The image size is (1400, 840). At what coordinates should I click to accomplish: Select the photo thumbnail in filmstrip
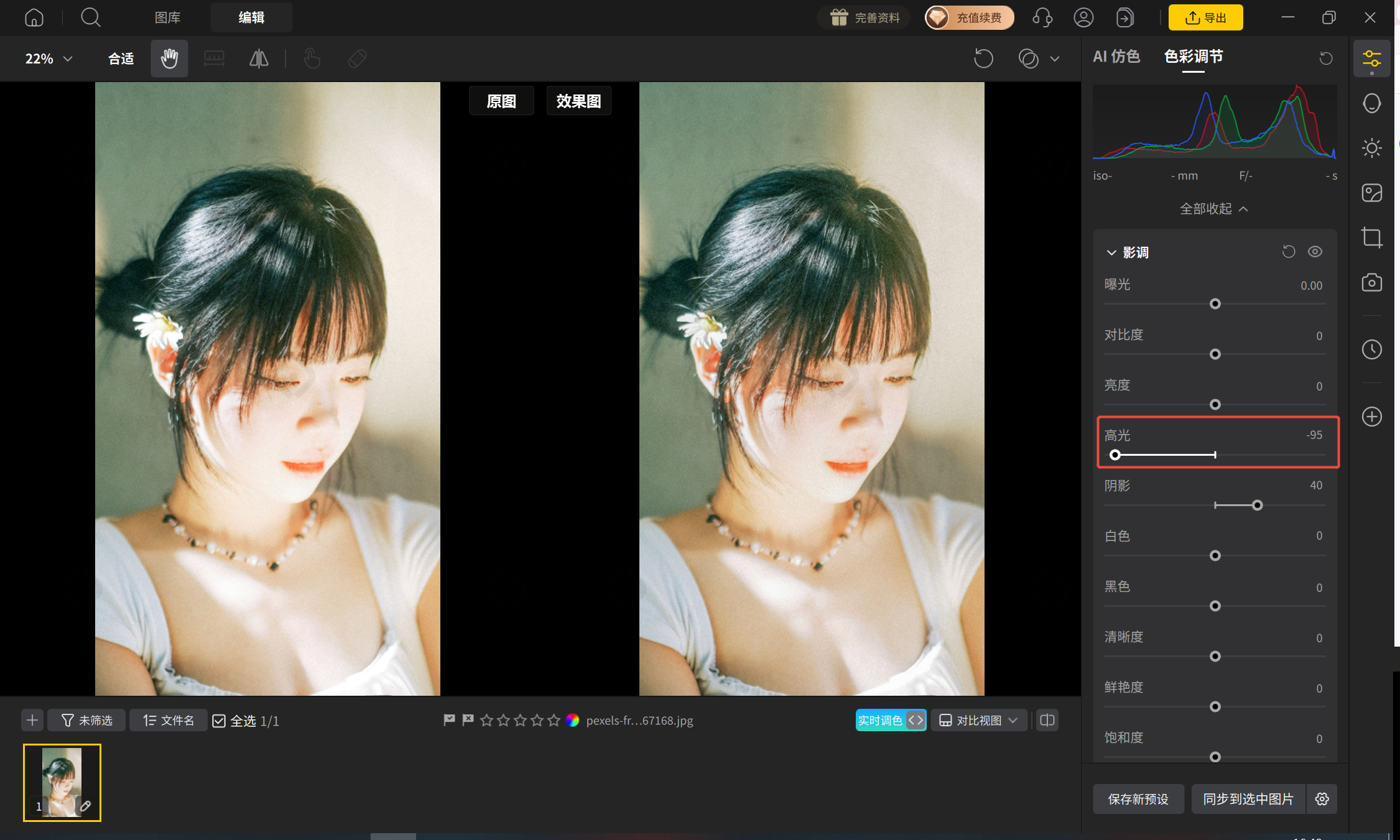click(x=62, y=783)
